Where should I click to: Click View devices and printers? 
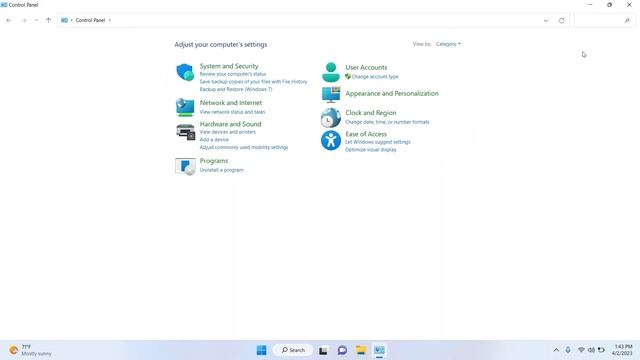[228, 132]
